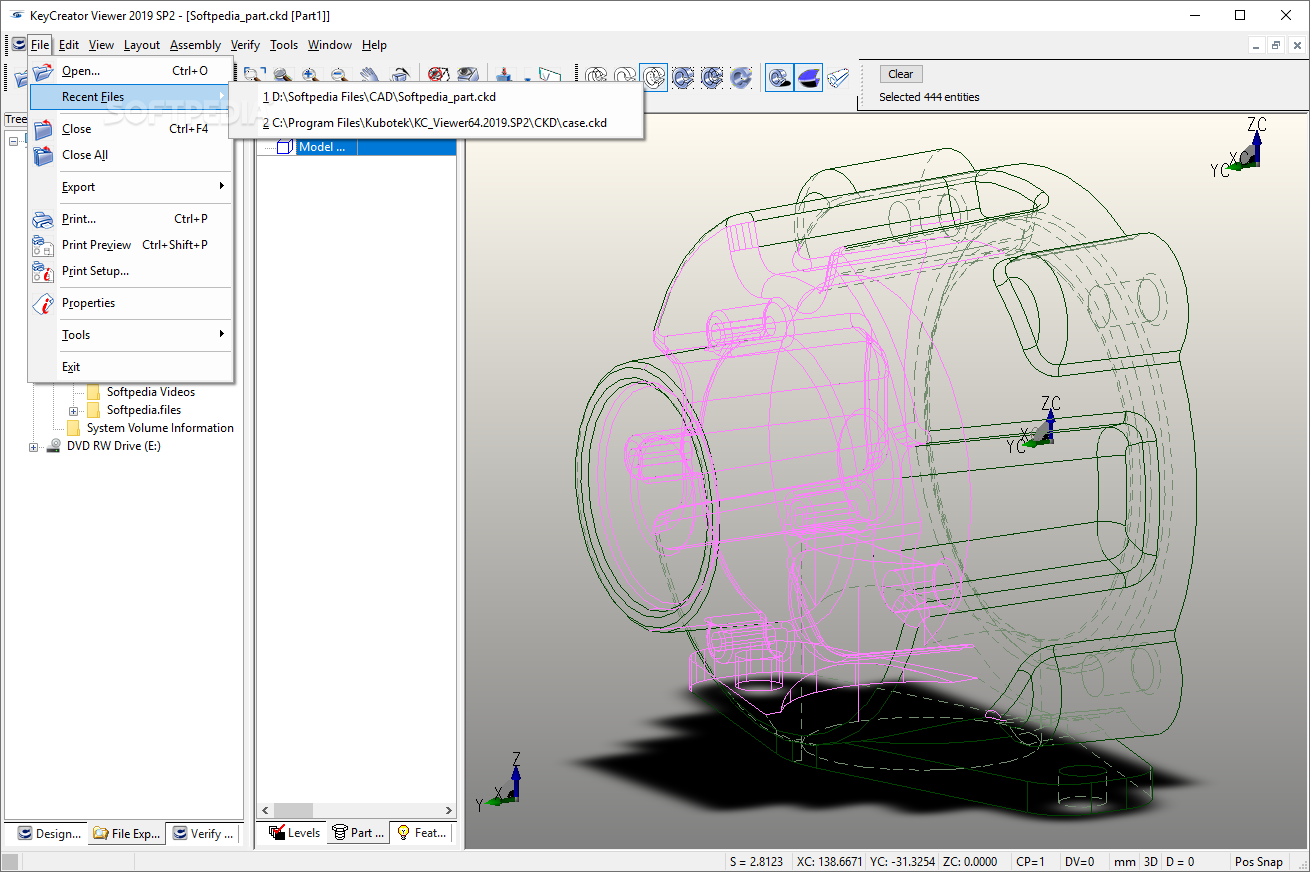This screenshot has height=872, width=1310.
Task: Open recent file Softpedia_part.ckd
Action: tap(437, 97)
